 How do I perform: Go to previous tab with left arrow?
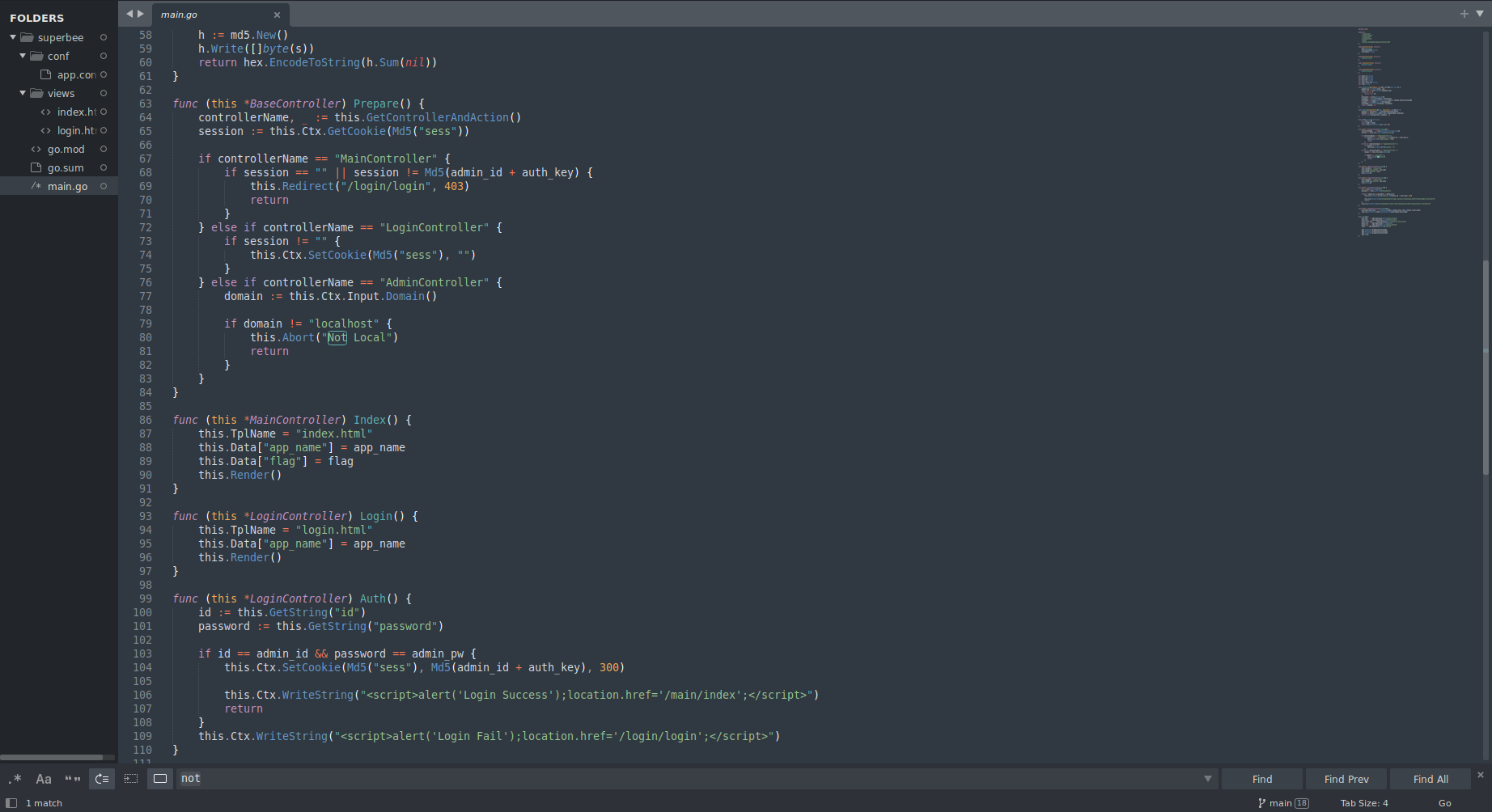129,14
